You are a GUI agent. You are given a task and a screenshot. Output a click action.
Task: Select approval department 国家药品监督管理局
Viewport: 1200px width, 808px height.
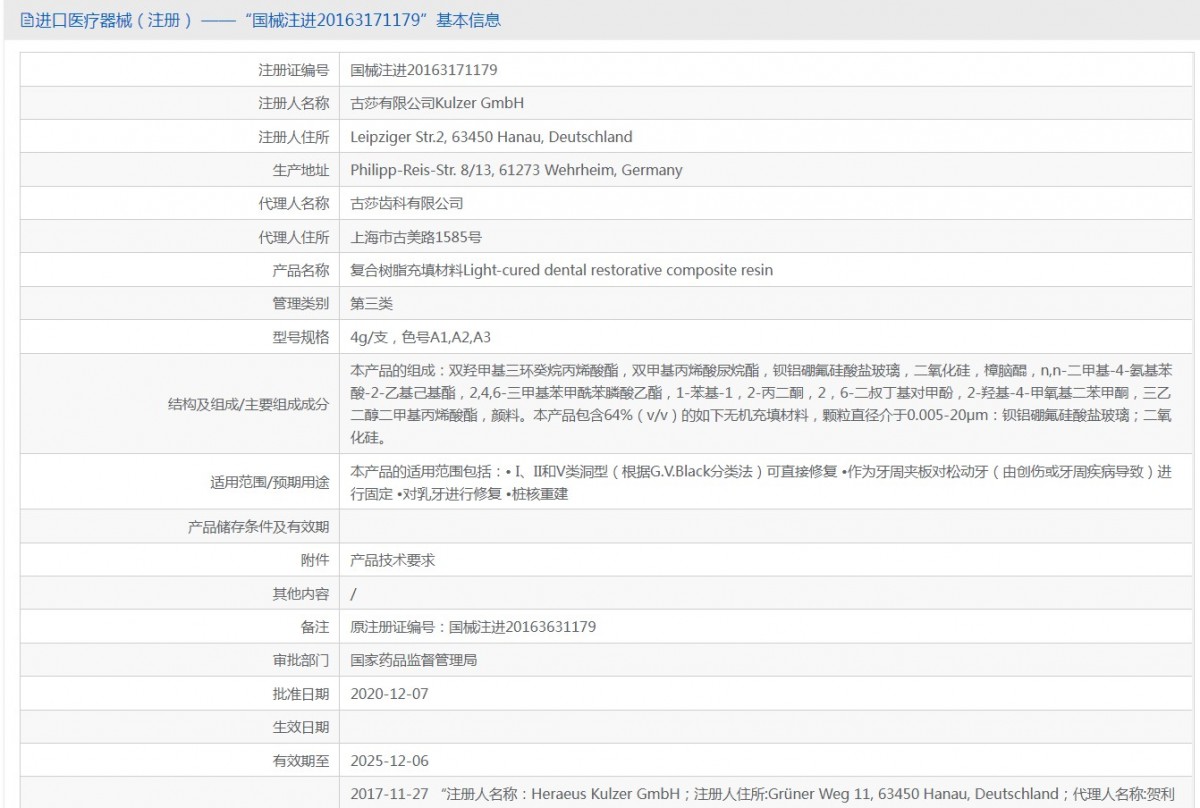coord(414,660)
